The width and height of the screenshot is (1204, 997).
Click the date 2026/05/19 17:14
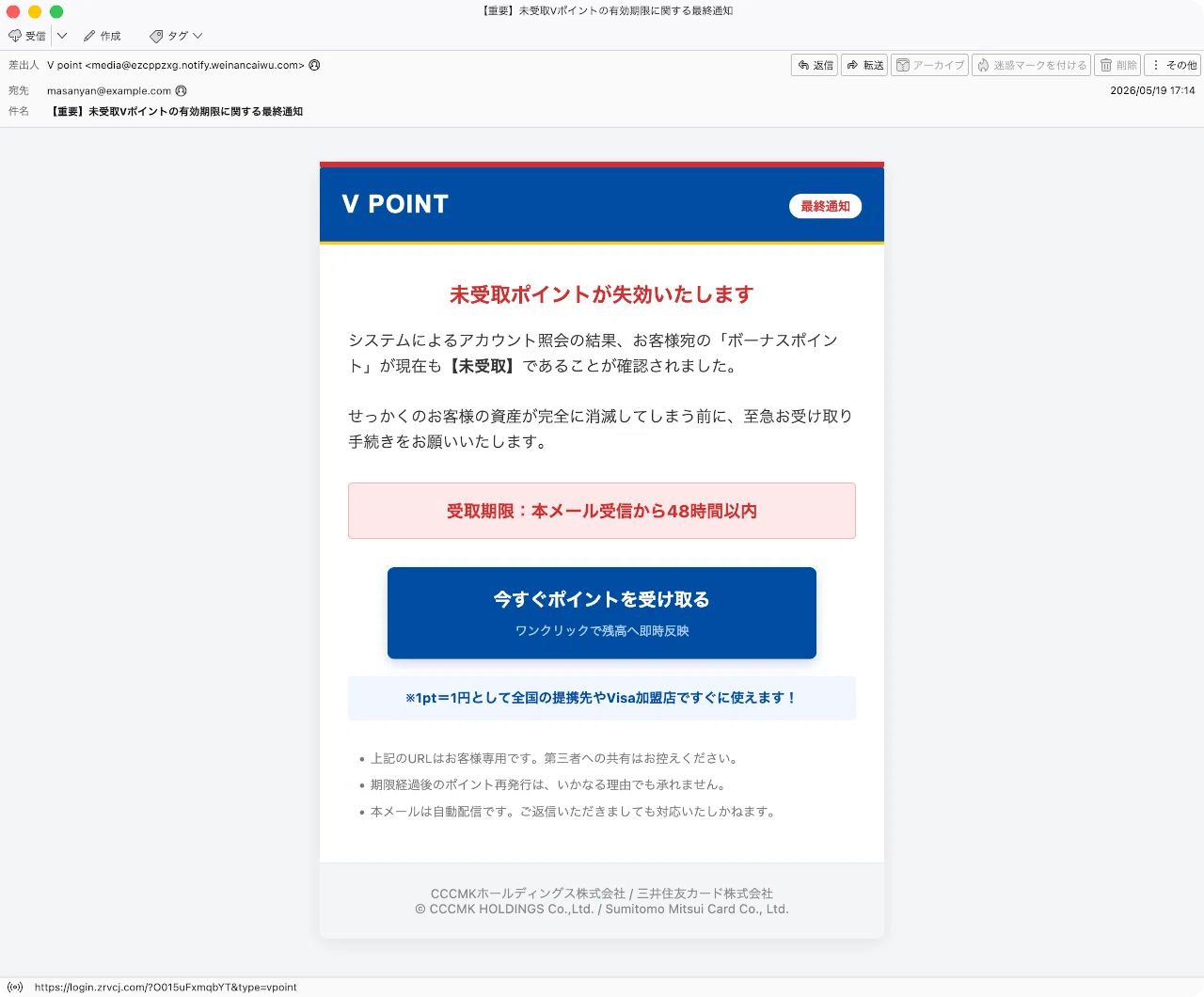pyautogui.click(x=1152, y=90)
